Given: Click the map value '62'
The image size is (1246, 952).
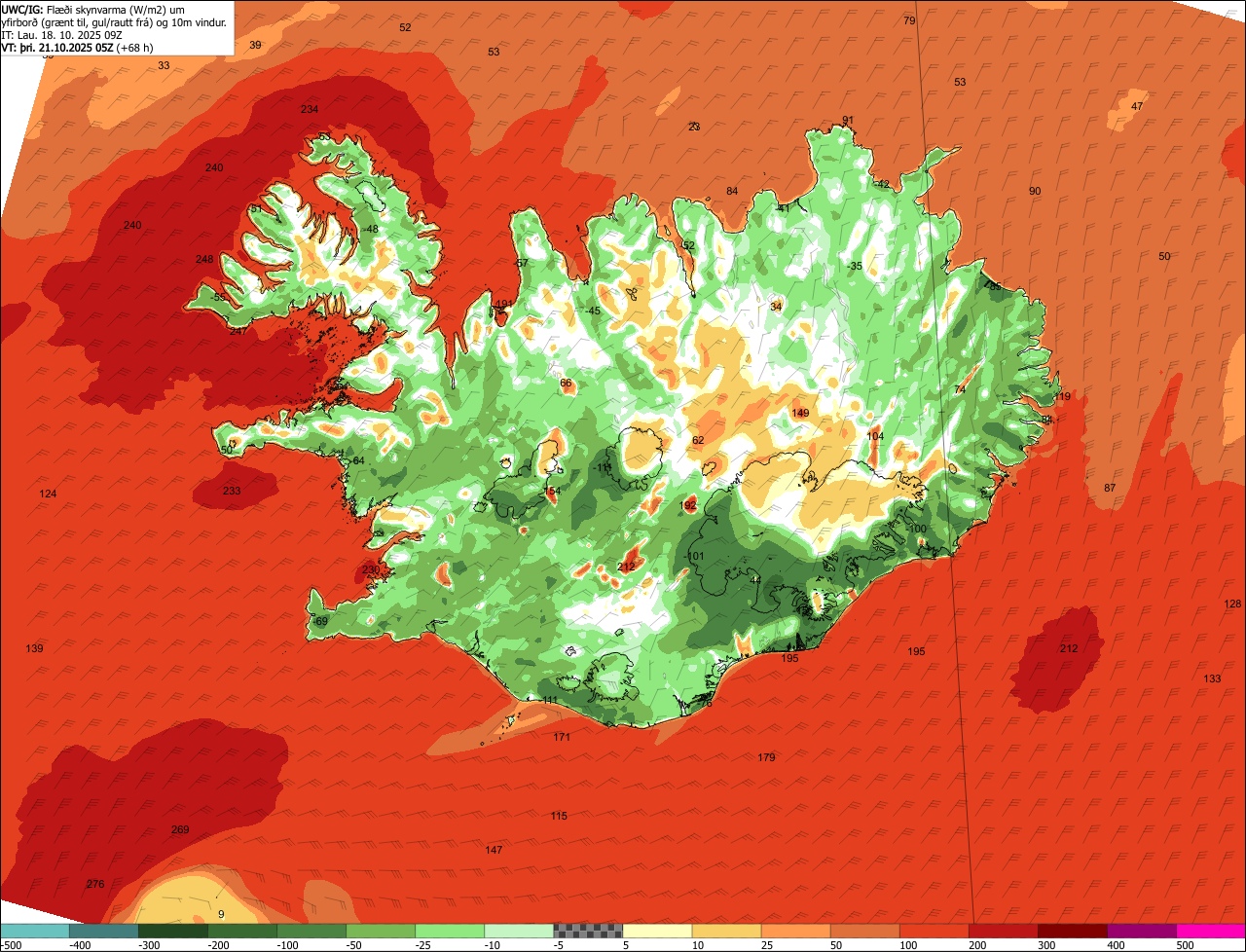Looking at the screenshot, I should 698,440.
